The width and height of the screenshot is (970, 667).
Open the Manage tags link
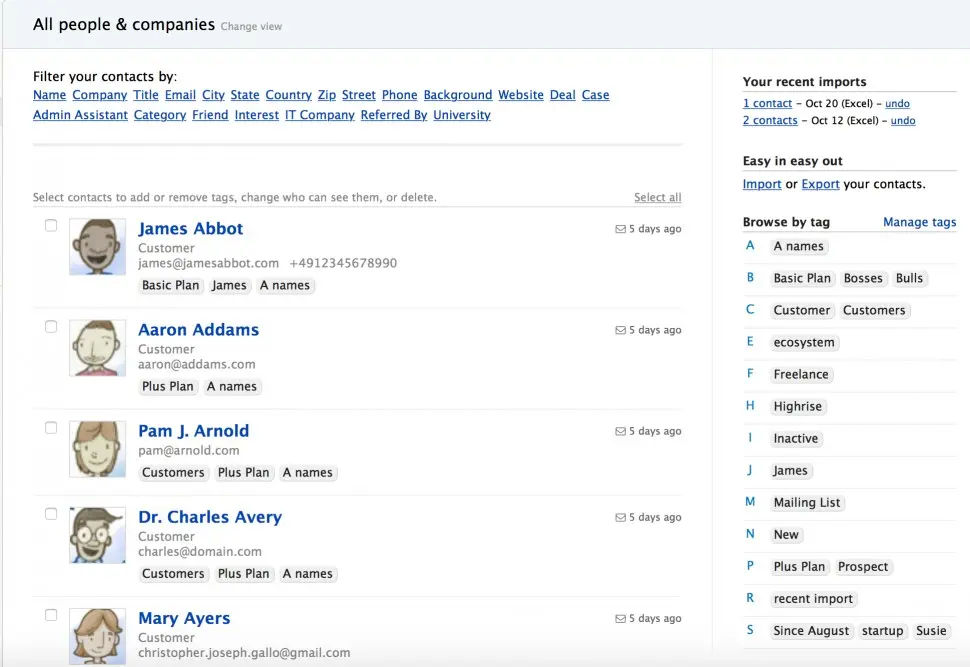[x=919, y=222]
